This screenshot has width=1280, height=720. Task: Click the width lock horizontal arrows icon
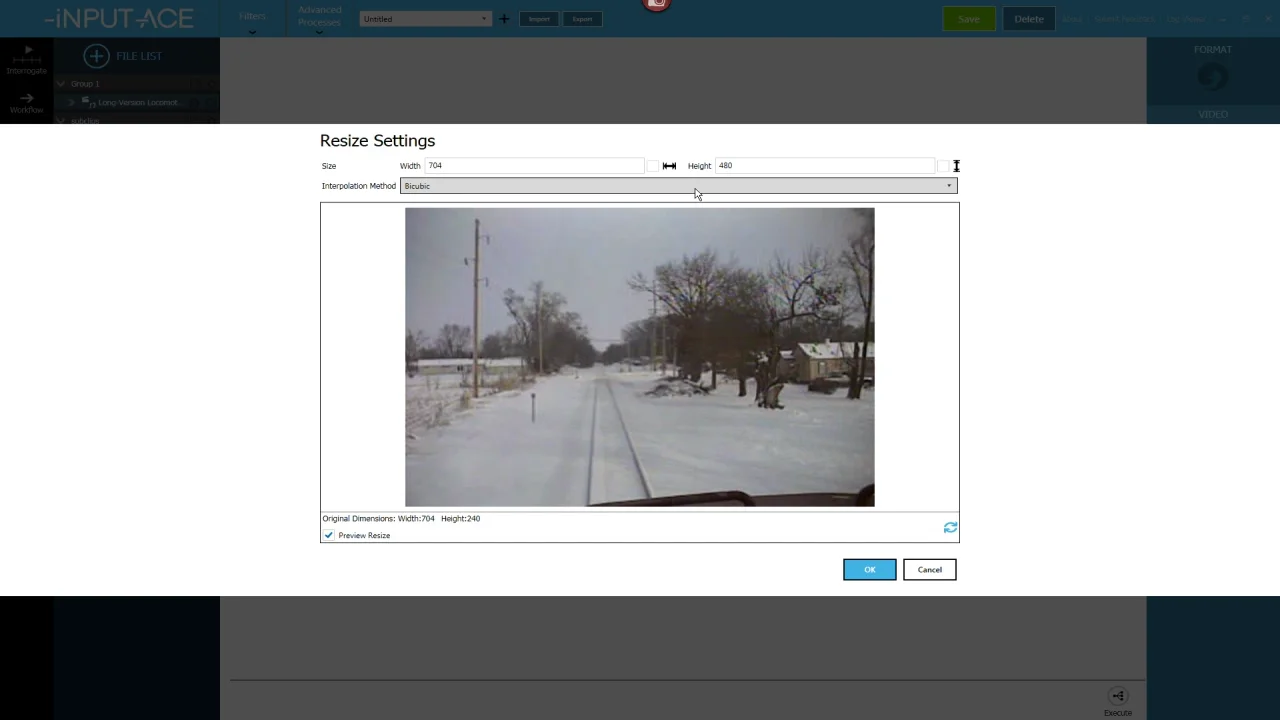[x=669, y=166]
